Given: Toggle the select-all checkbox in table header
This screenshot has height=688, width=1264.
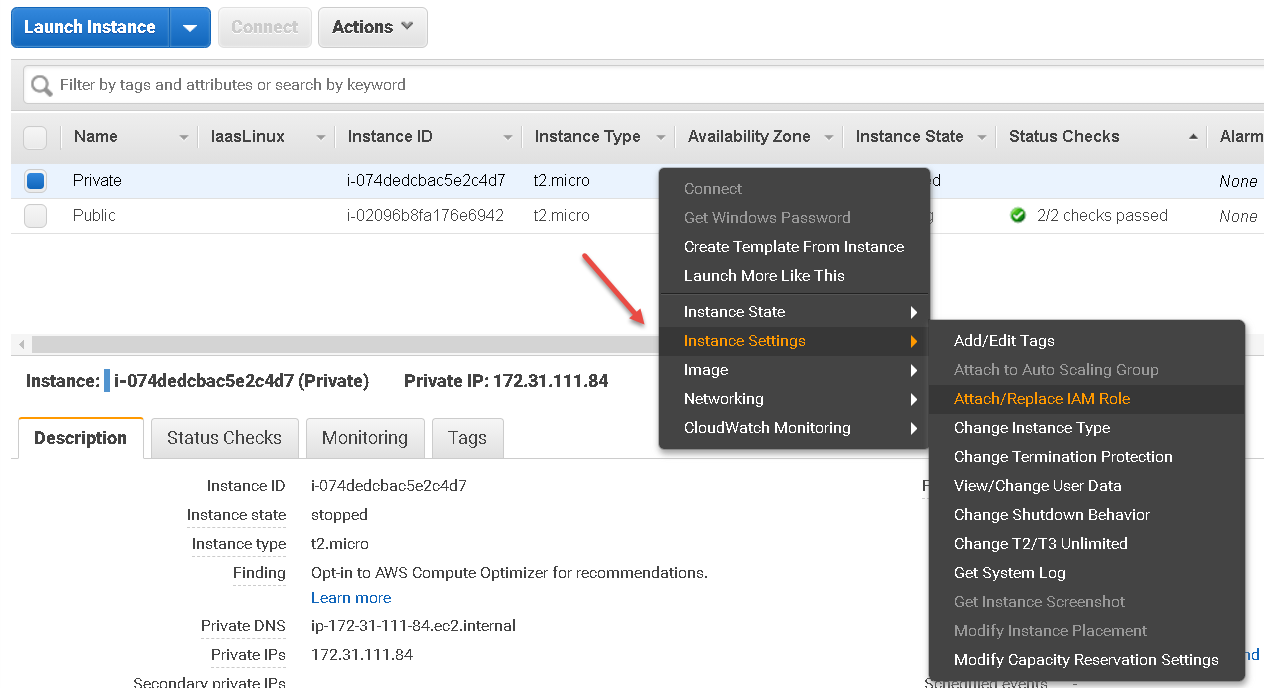Looking at the screenshot, I should point(35,136).
